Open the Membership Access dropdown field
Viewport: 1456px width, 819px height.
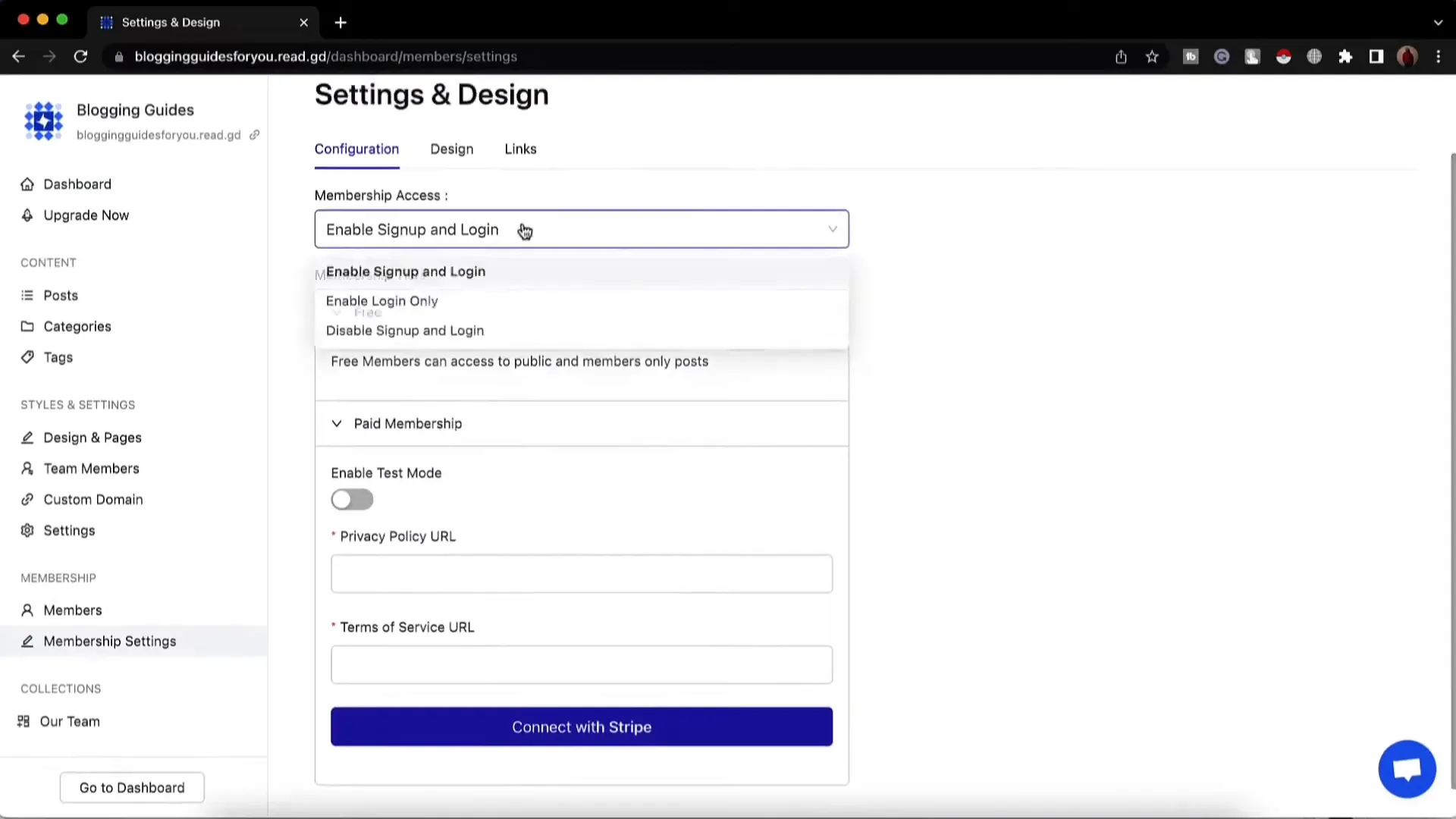pyautogui.click(x=582, y=229)
